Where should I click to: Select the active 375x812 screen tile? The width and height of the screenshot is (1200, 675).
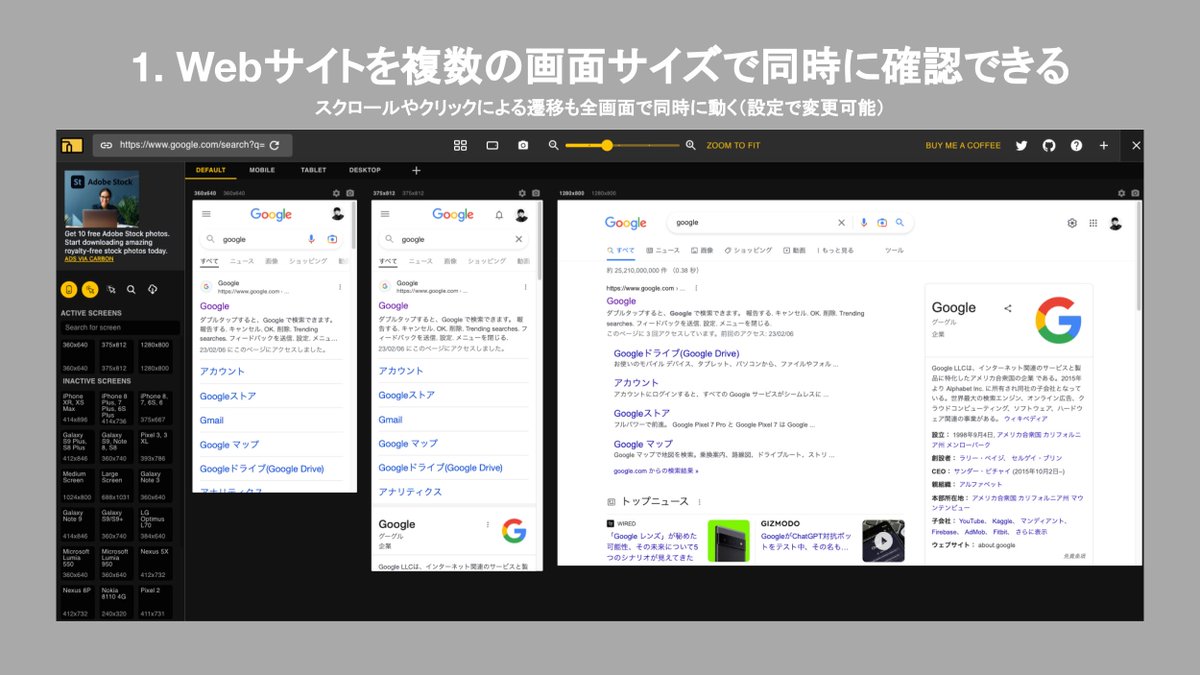(115, 356)
